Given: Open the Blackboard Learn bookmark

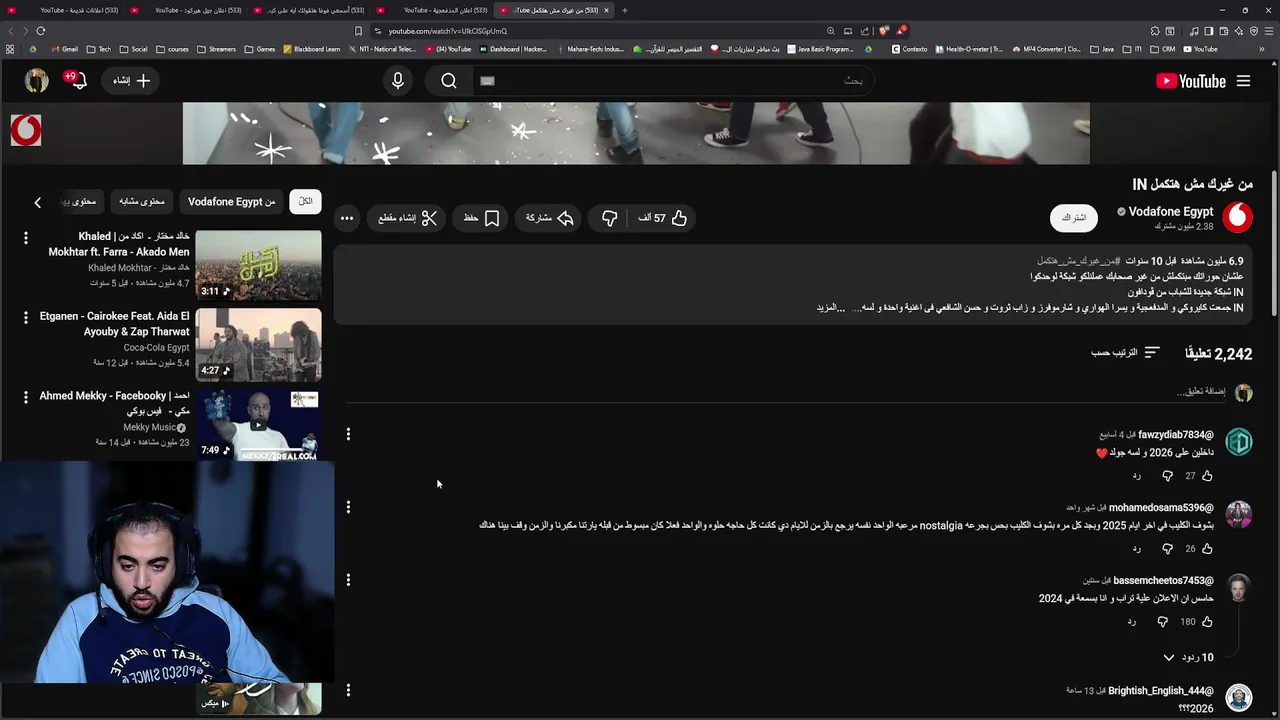Looking at the screenshot, I should (312, 49).
